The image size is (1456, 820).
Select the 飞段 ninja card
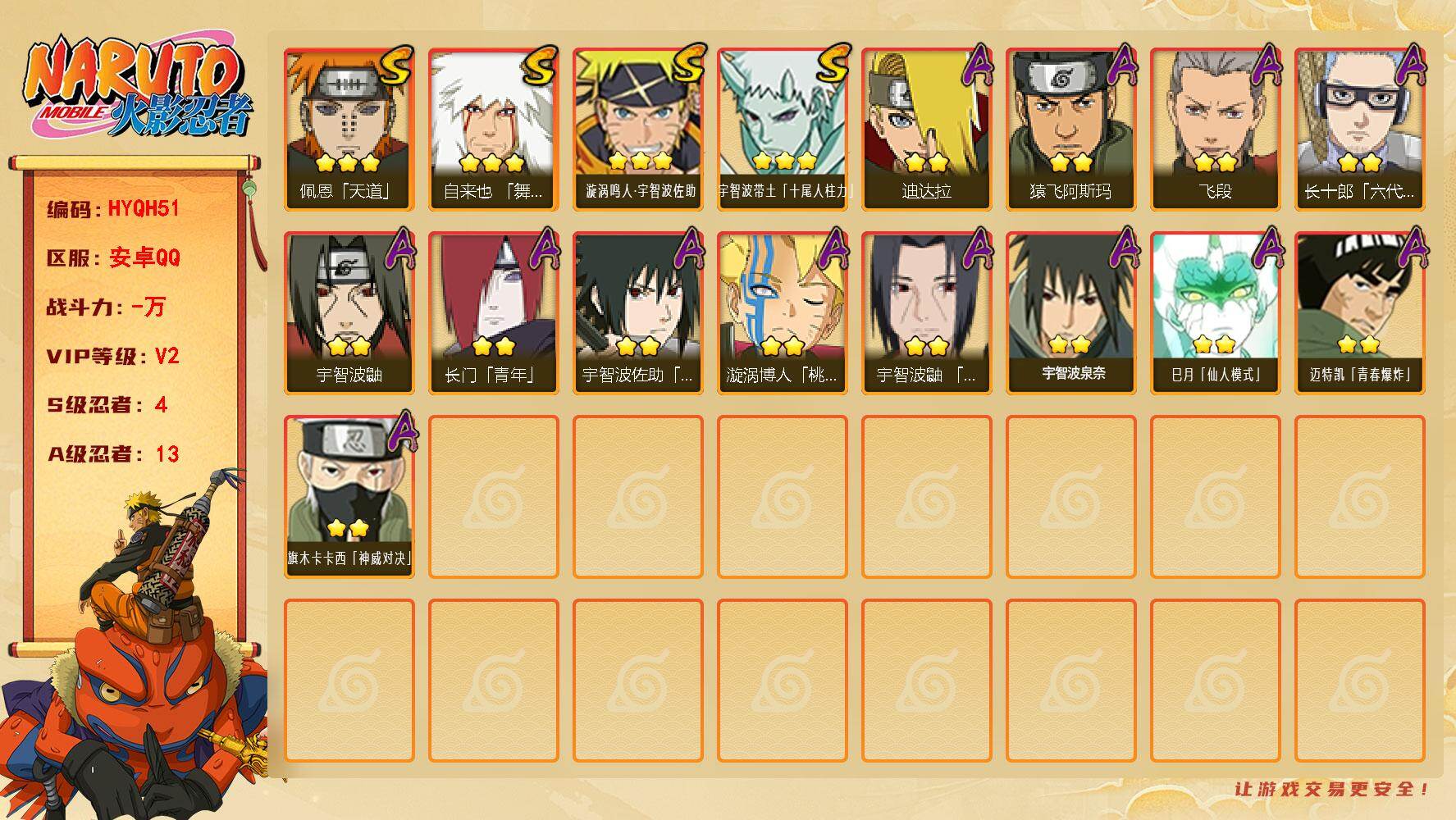1215,130
